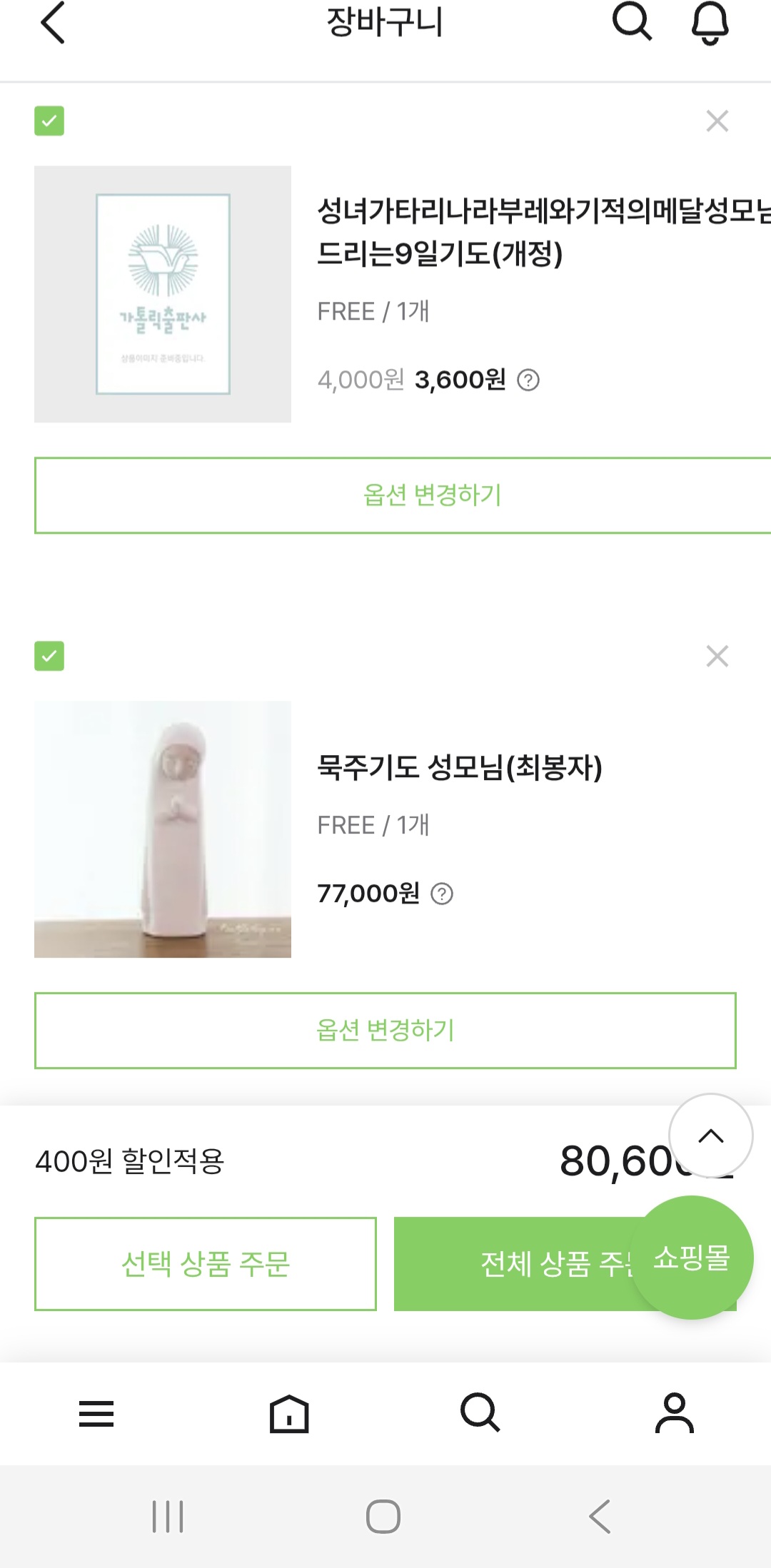The height and width of the screenshot is (1568, 771).
Task: Open search from the top header
Action: pyautogui.click(x=632, y=21)
